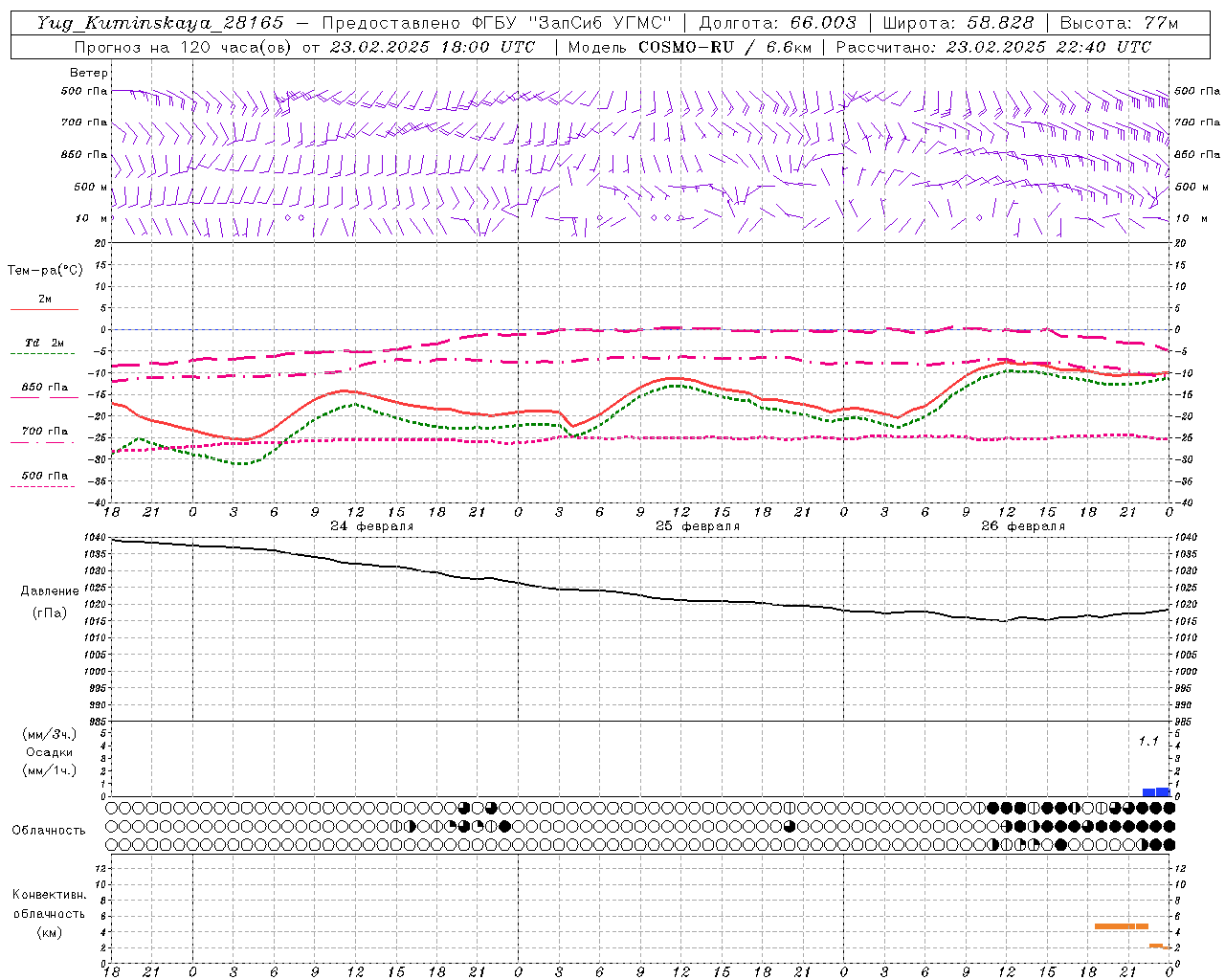Click the short lower orange convective bar
This screenshot has width=1225, height=980.
click(1156, 946)
